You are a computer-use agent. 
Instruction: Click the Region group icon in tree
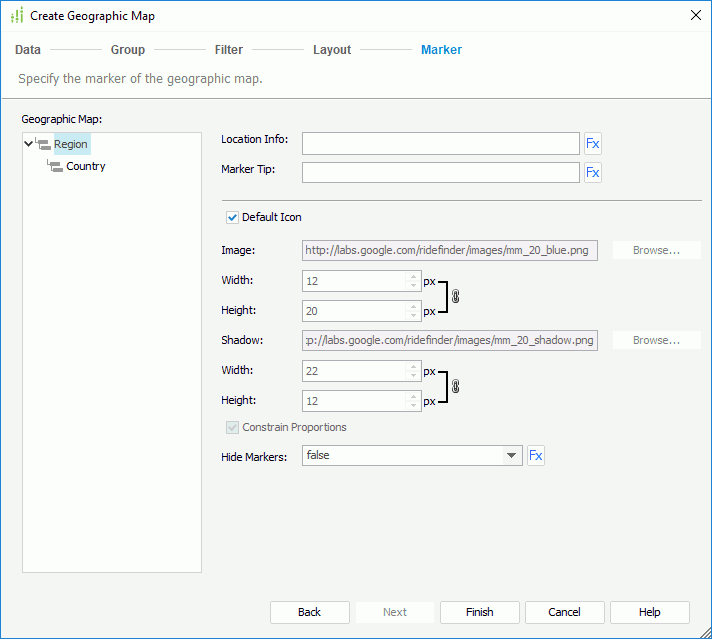click(43, 144)
